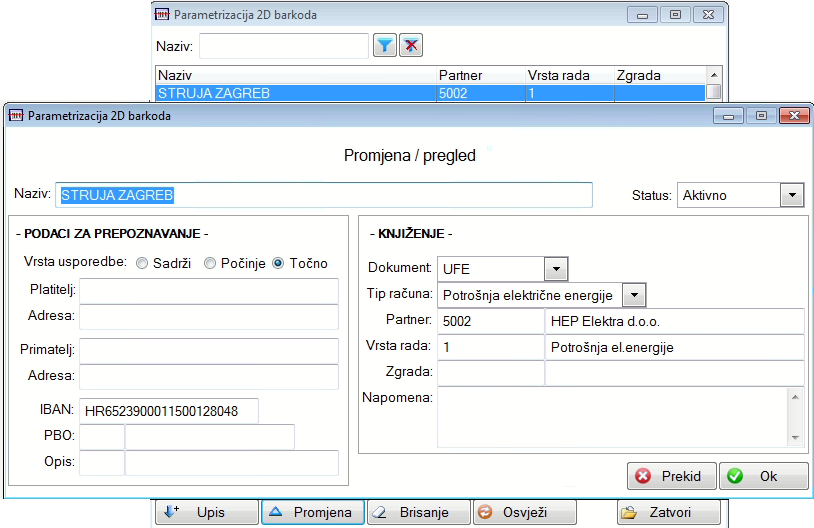Image resolution: width=814 pixels, height=528 pixels.
Task: Click the Upis button in back window
Action: point(207,512)
